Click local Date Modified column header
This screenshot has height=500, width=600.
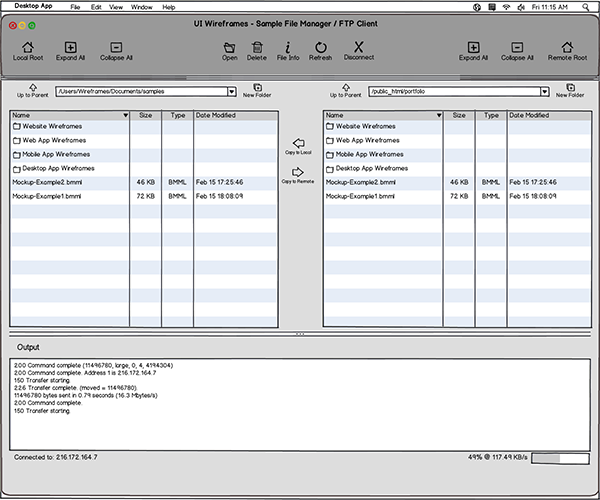[236, 115]
